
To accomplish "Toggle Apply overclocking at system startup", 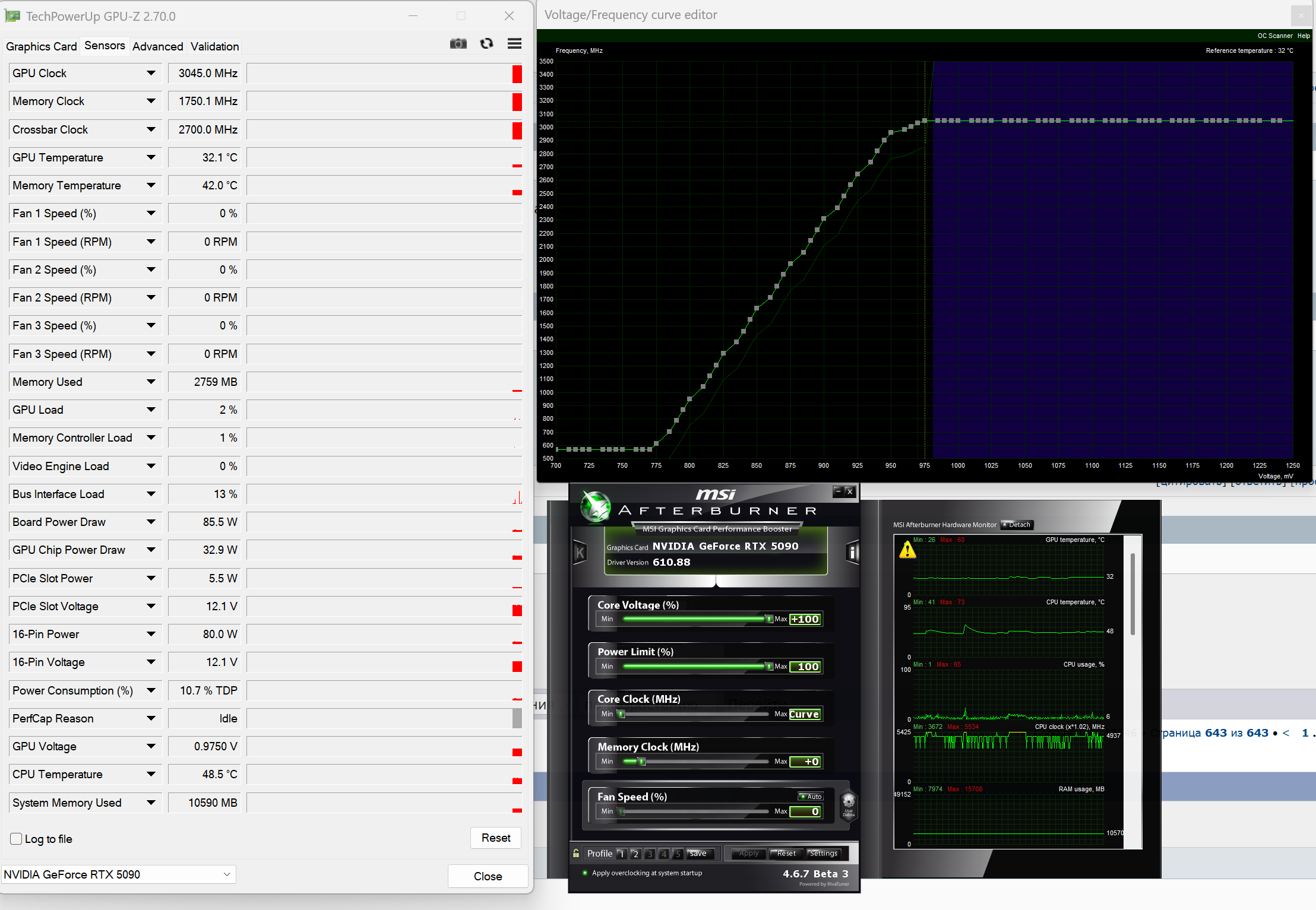I will [x=643, y=873].
